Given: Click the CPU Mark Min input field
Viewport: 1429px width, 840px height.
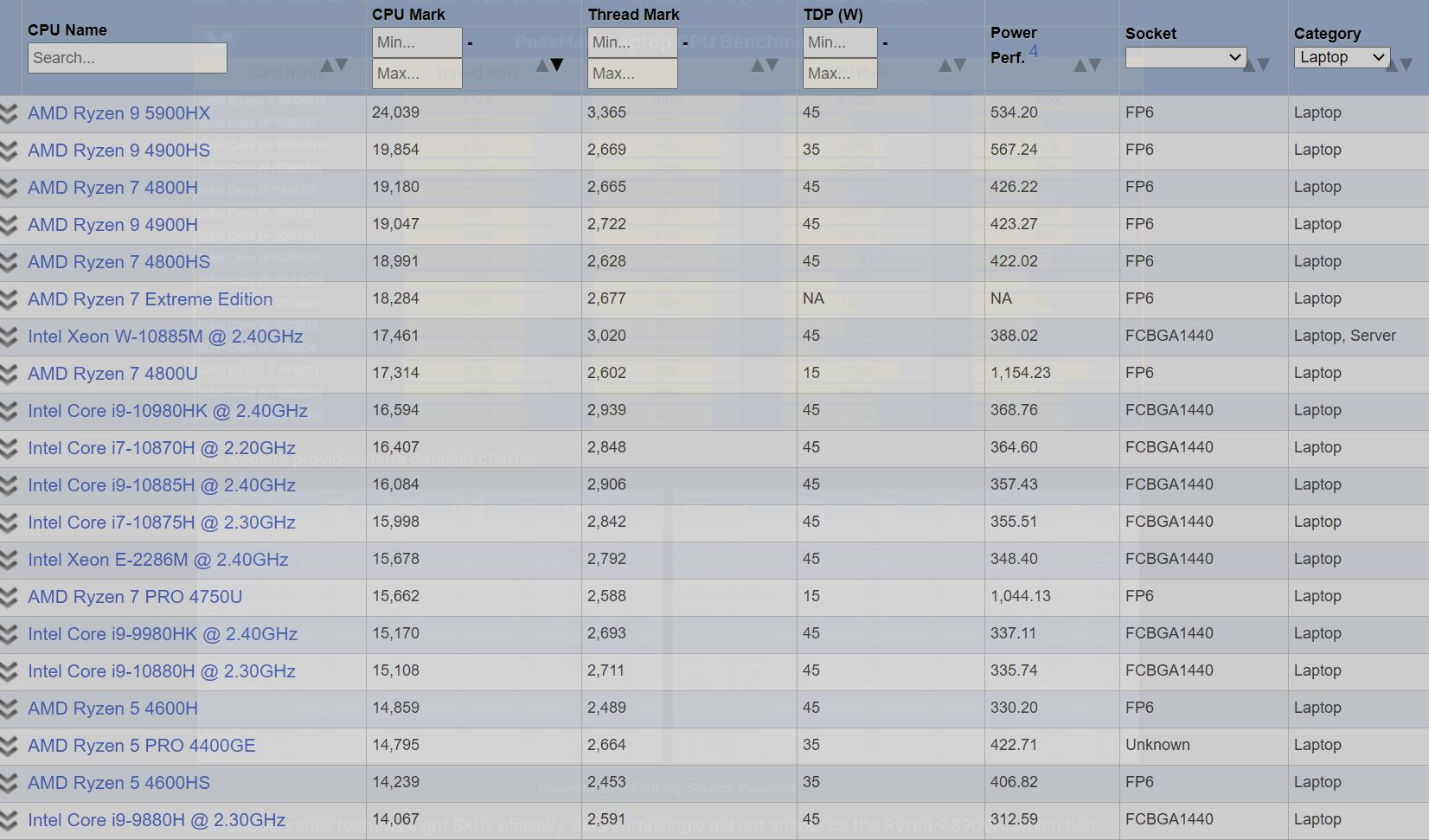Looking at the screenshot, I should pyautogui.click(x=417, y=42).
